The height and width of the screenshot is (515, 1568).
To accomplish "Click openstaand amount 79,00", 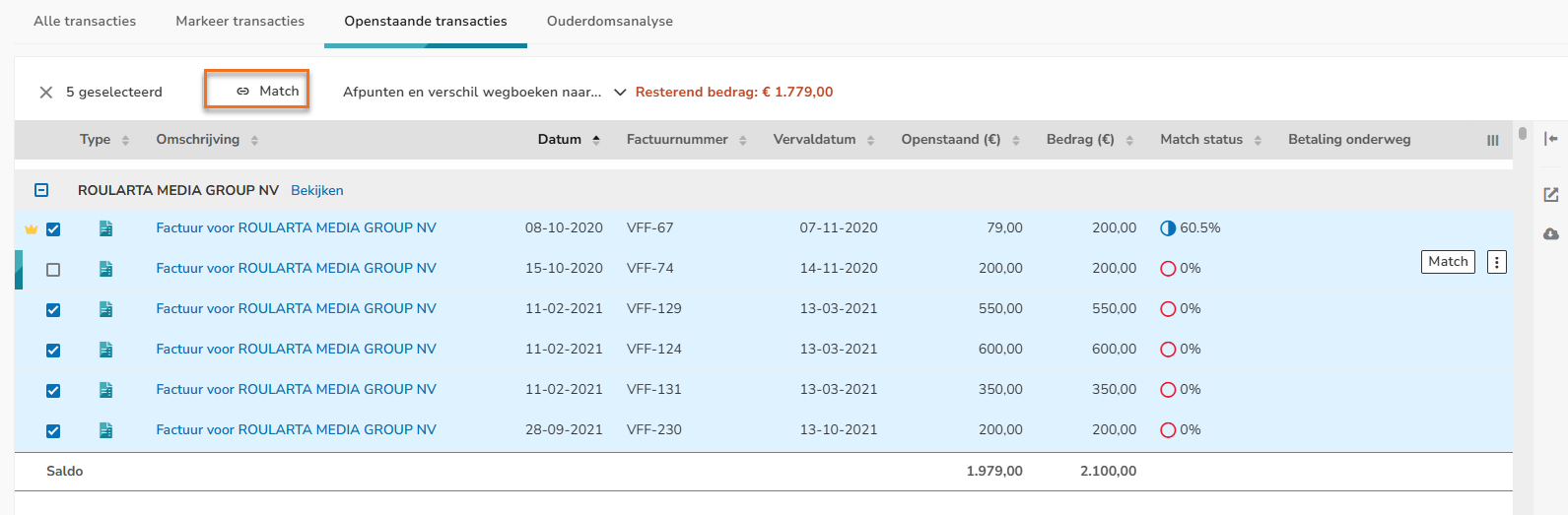I will (x=1004, y=227).
